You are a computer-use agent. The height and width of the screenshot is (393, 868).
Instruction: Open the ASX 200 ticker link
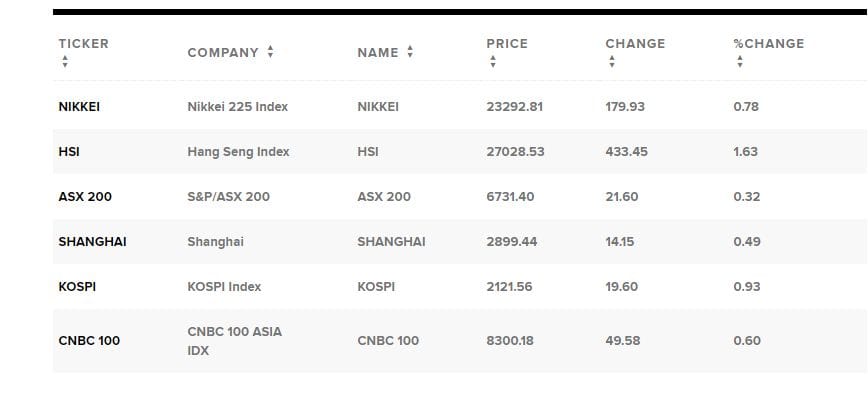pyautogui.click(x=85, y=196)
